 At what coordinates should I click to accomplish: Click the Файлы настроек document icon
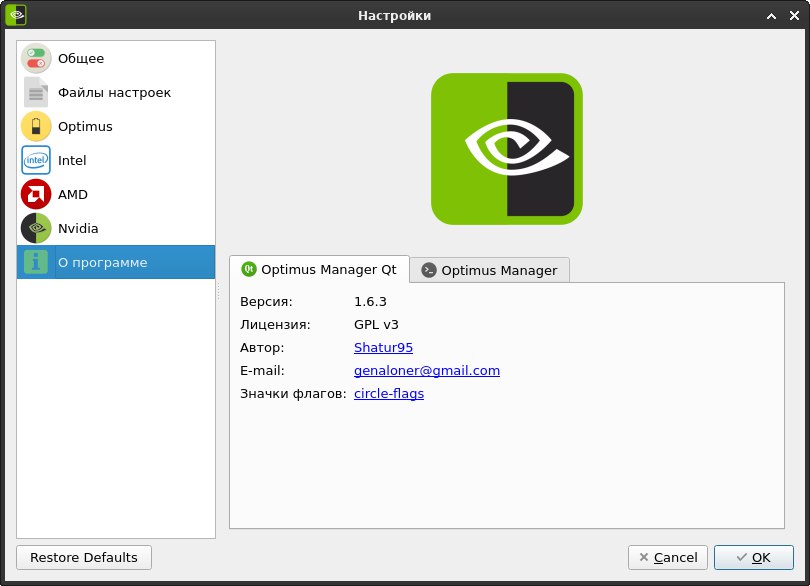tap(36, 92)
